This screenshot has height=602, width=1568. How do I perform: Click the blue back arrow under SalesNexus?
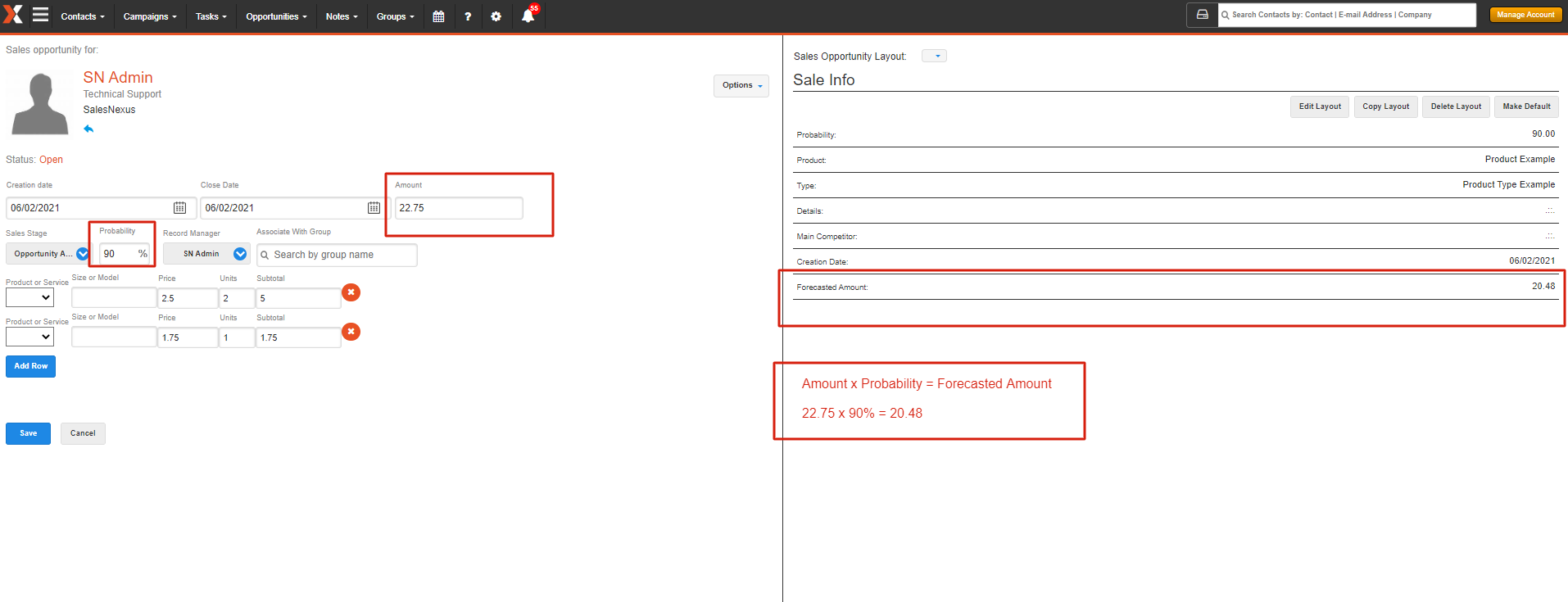(x=88, y=129)
